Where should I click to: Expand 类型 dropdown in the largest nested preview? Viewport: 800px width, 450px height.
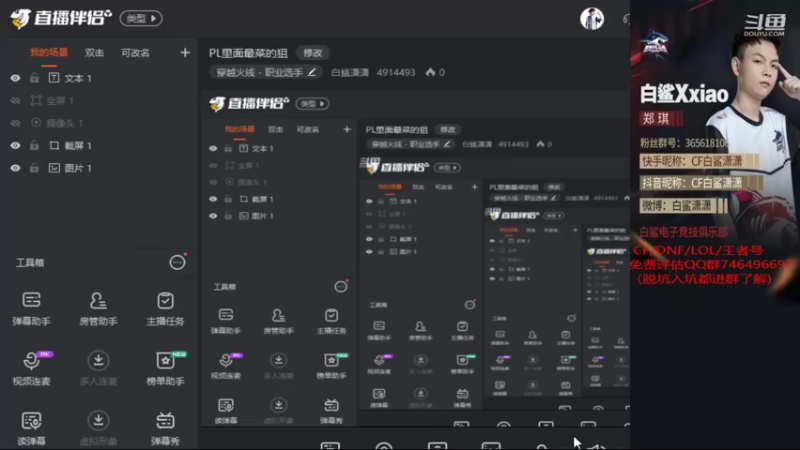(312, 104)
